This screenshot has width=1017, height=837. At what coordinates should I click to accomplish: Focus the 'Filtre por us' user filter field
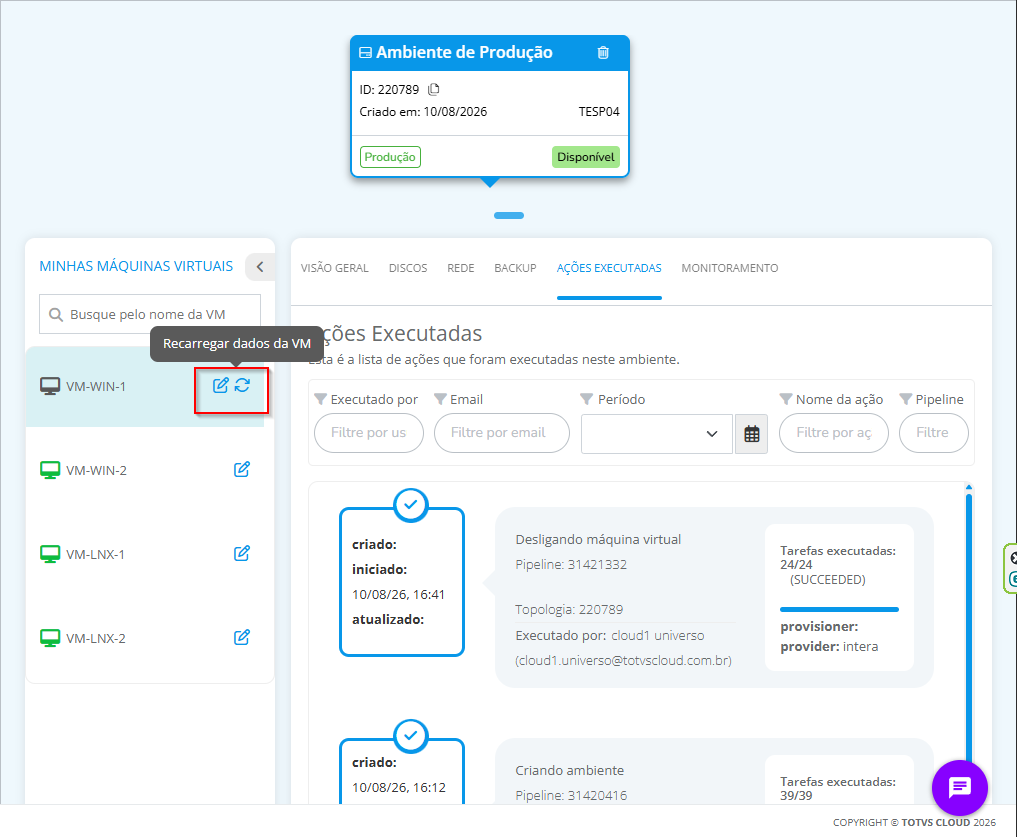(x=368, y=433)
